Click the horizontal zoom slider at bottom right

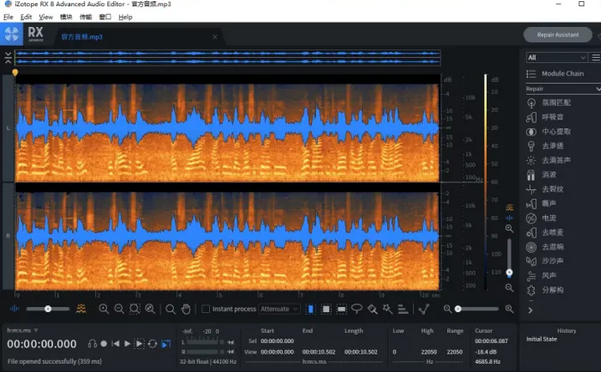pos(478,309)
